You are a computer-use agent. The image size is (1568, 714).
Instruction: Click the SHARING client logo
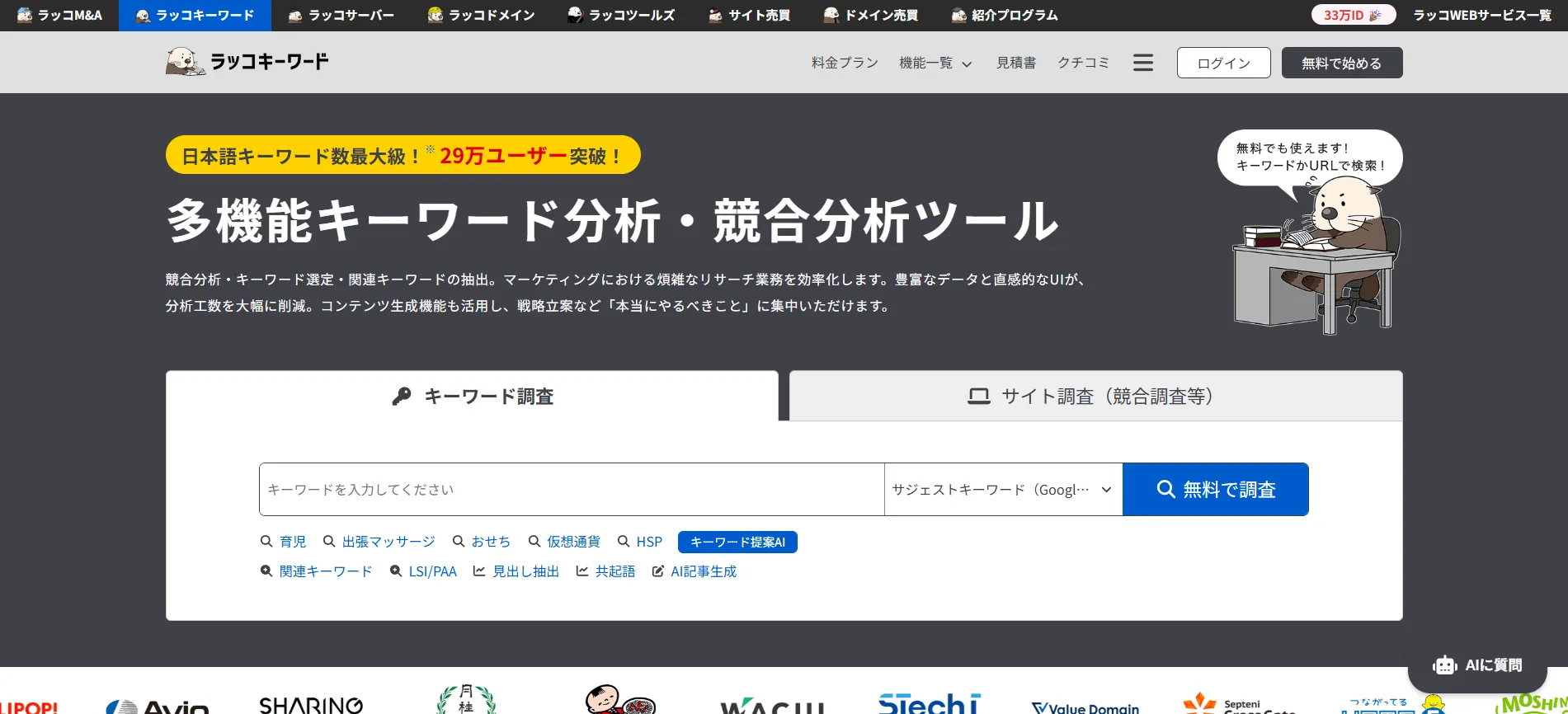click(x=311, y=704)
